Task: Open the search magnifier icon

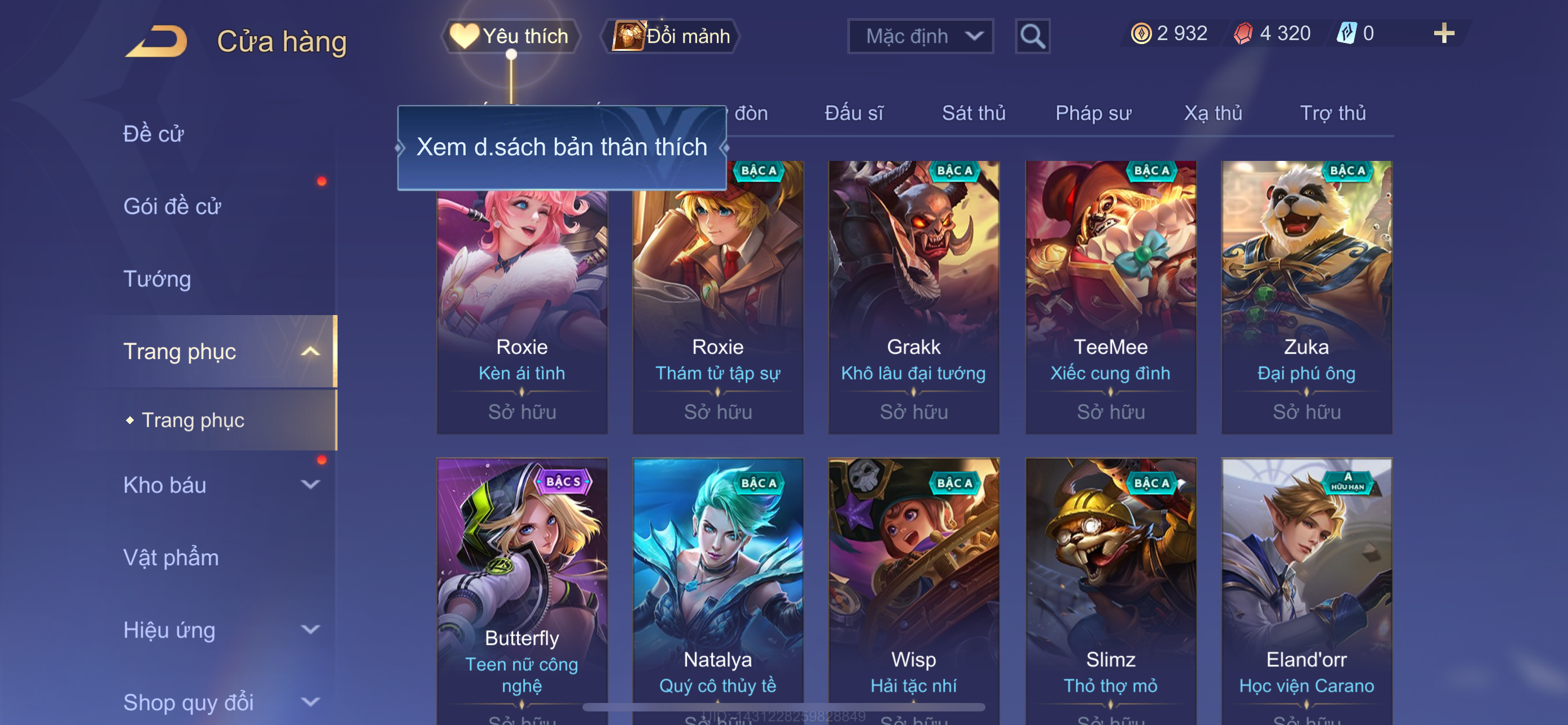Action: (x=1032, y=37)
